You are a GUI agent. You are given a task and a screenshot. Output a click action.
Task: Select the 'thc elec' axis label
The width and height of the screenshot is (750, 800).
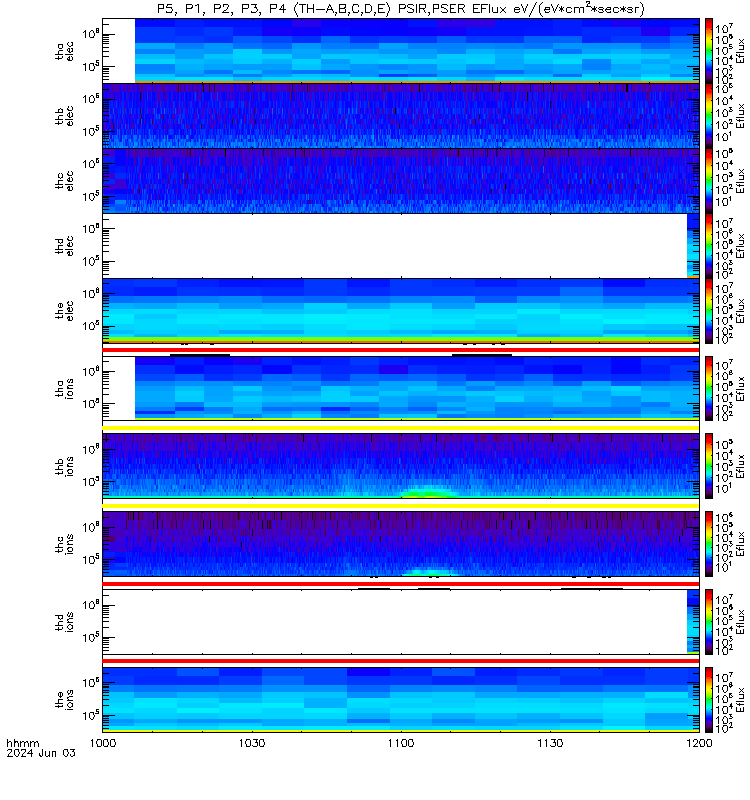pos(64,181)
